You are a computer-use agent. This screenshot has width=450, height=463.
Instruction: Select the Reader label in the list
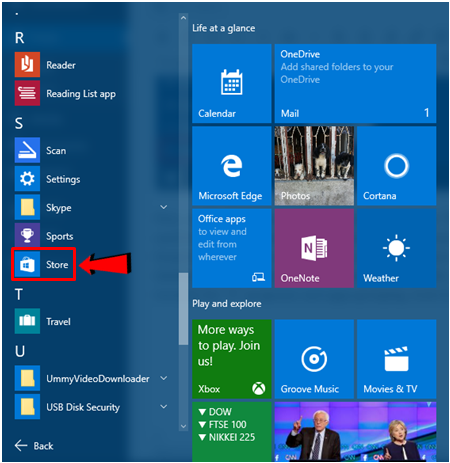click(x=61, y=65)
